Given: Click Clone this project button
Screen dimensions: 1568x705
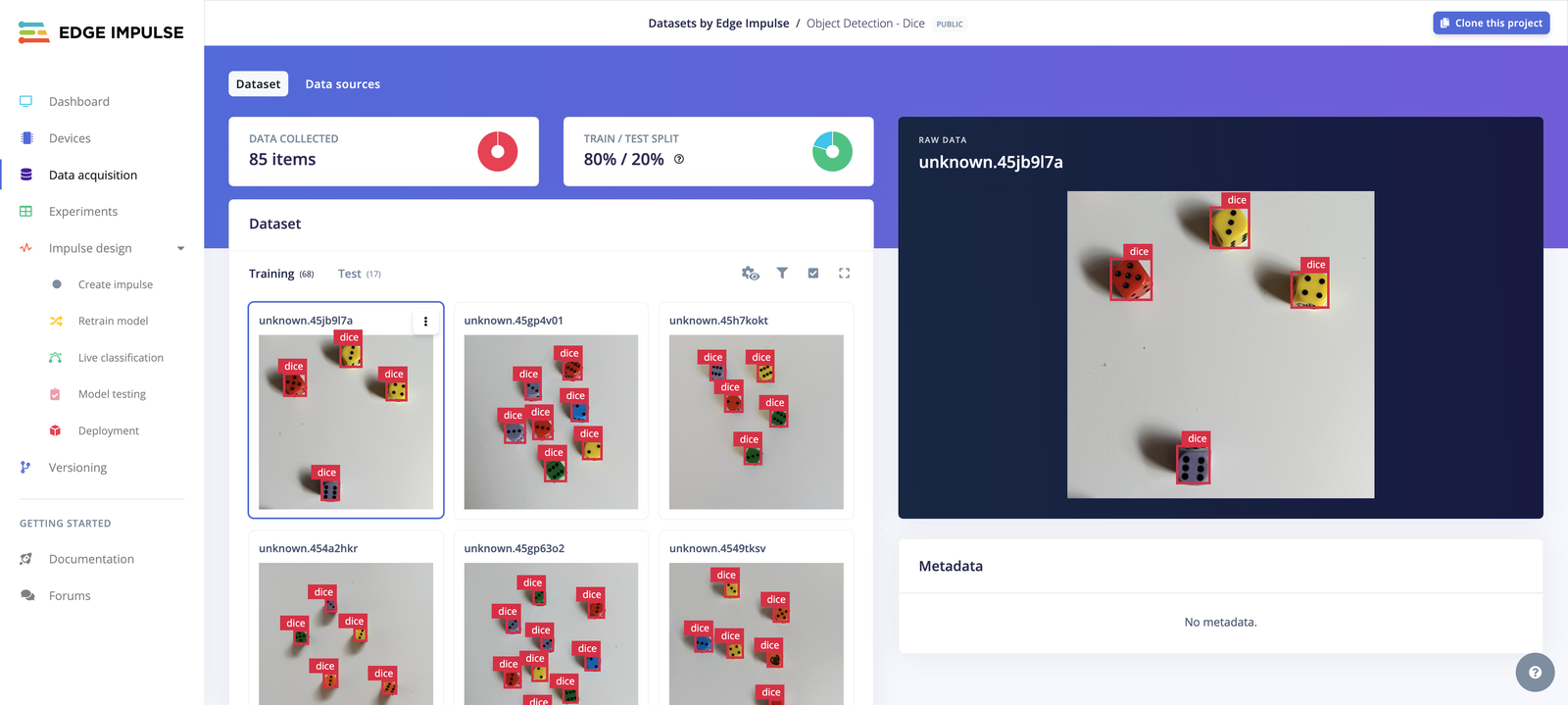Looking at the screenshot, I should tap(1492, 24).
